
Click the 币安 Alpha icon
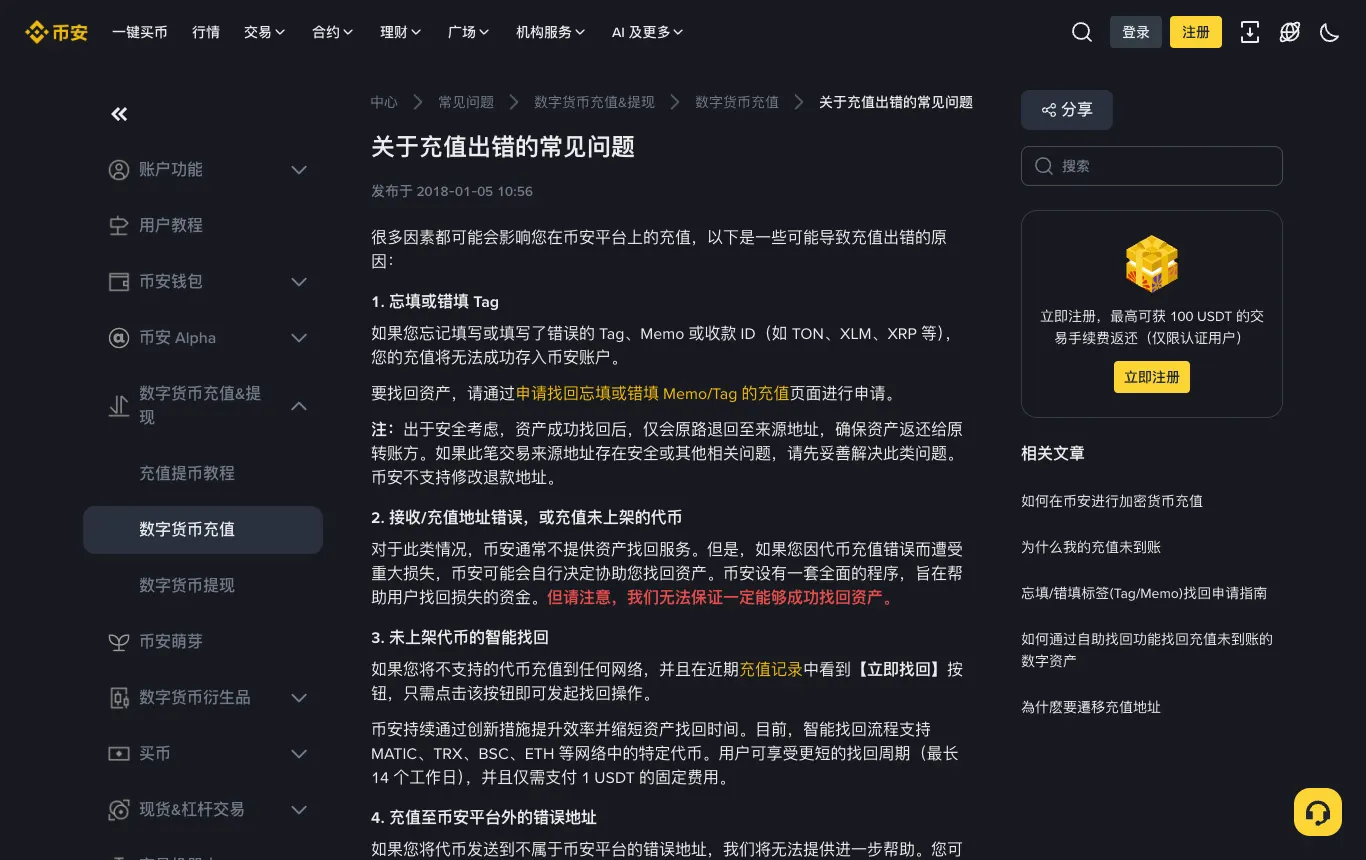119,338
